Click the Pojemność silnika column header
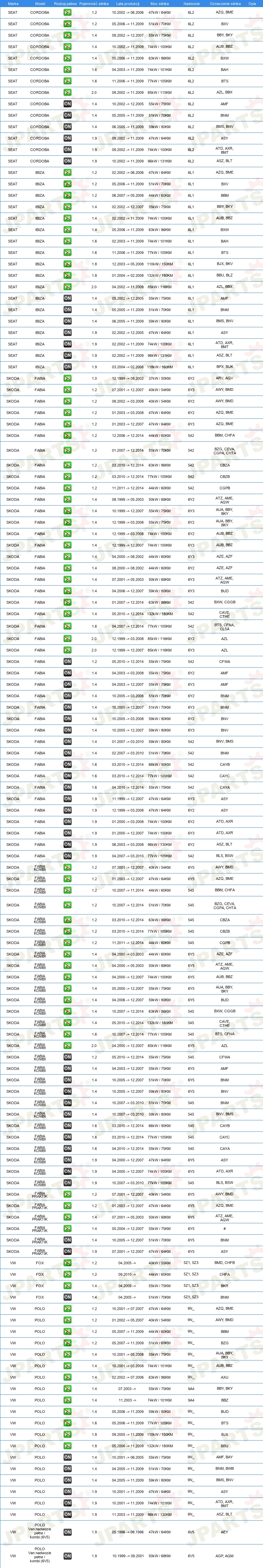Image resolution: width=263 pixels, height=1568 pixels. pos(94,4)
